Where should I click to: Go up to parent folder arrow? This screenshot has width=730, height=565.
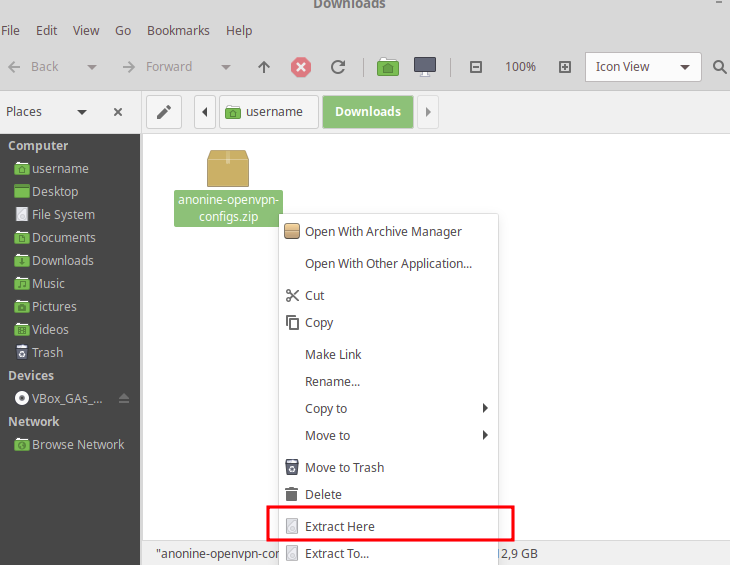pyautogui.click(x=264, y=67)
